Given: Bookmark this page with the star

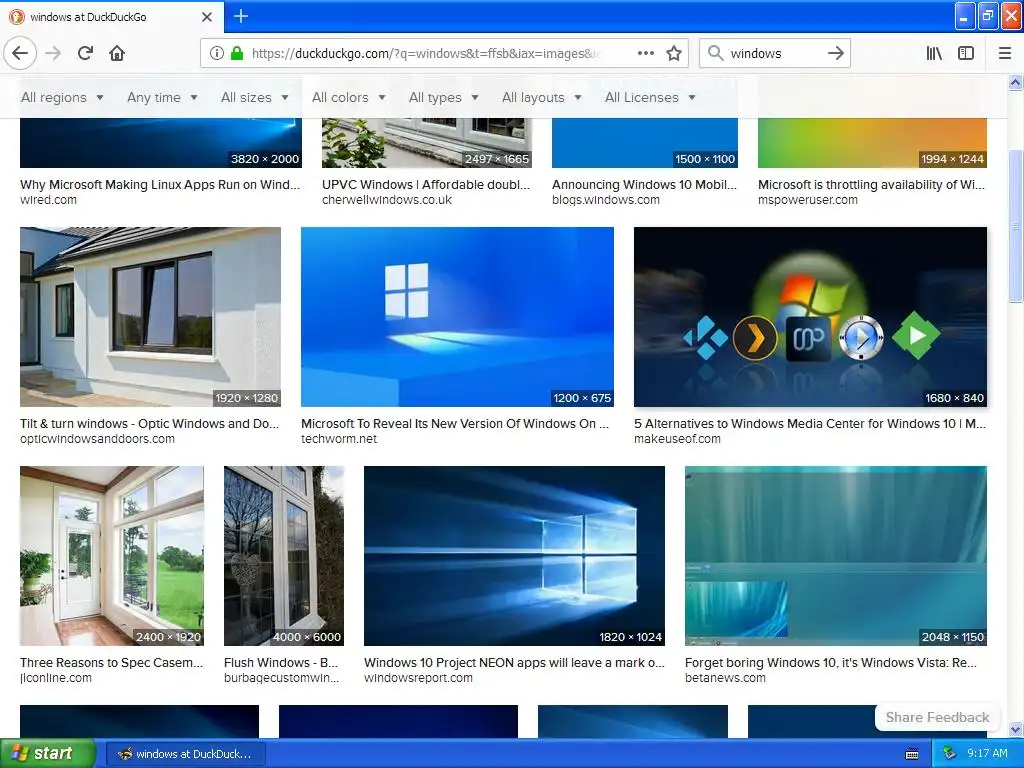Looking at the screenshot, I should pos(674,54).
